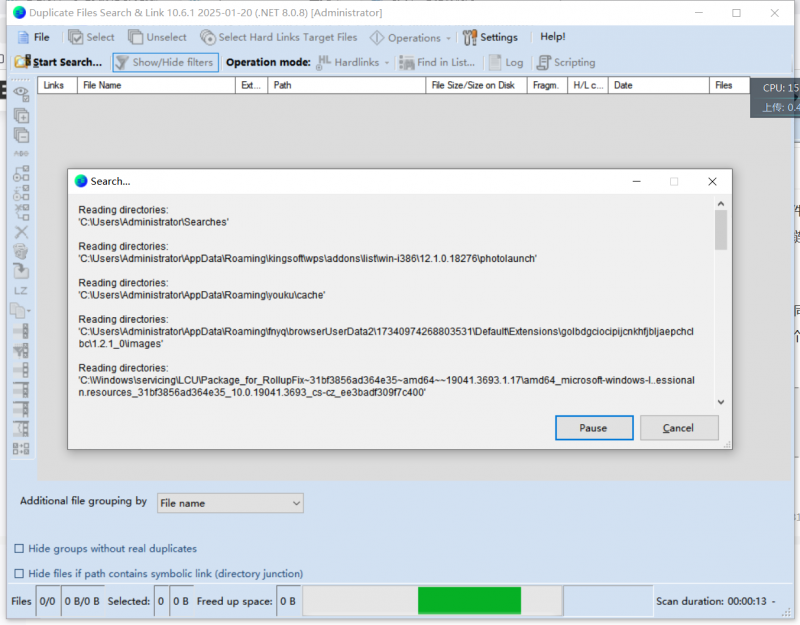
Task: Open the Additional file grouping by dropdown
Action: (230, 503)
